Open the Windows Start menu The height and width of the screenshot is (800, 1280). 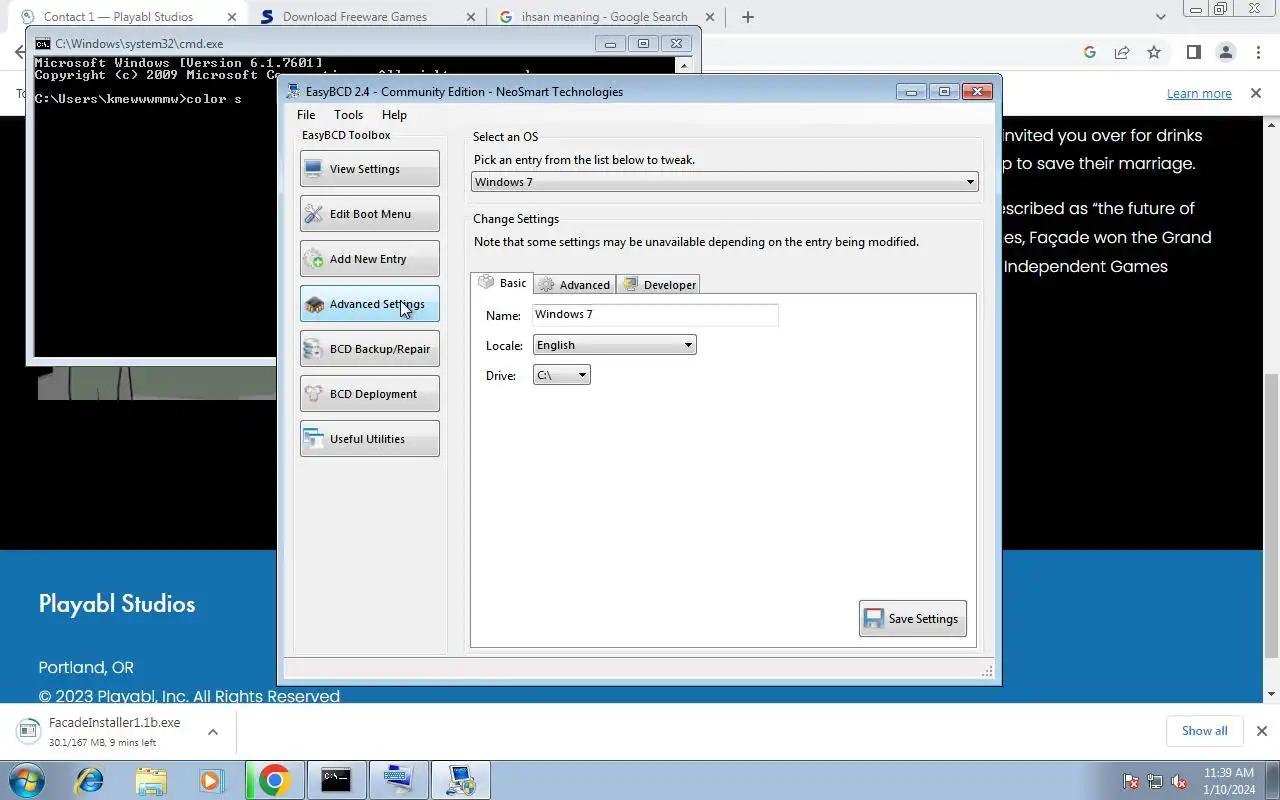pyautogui.click(x=26, y=780)
